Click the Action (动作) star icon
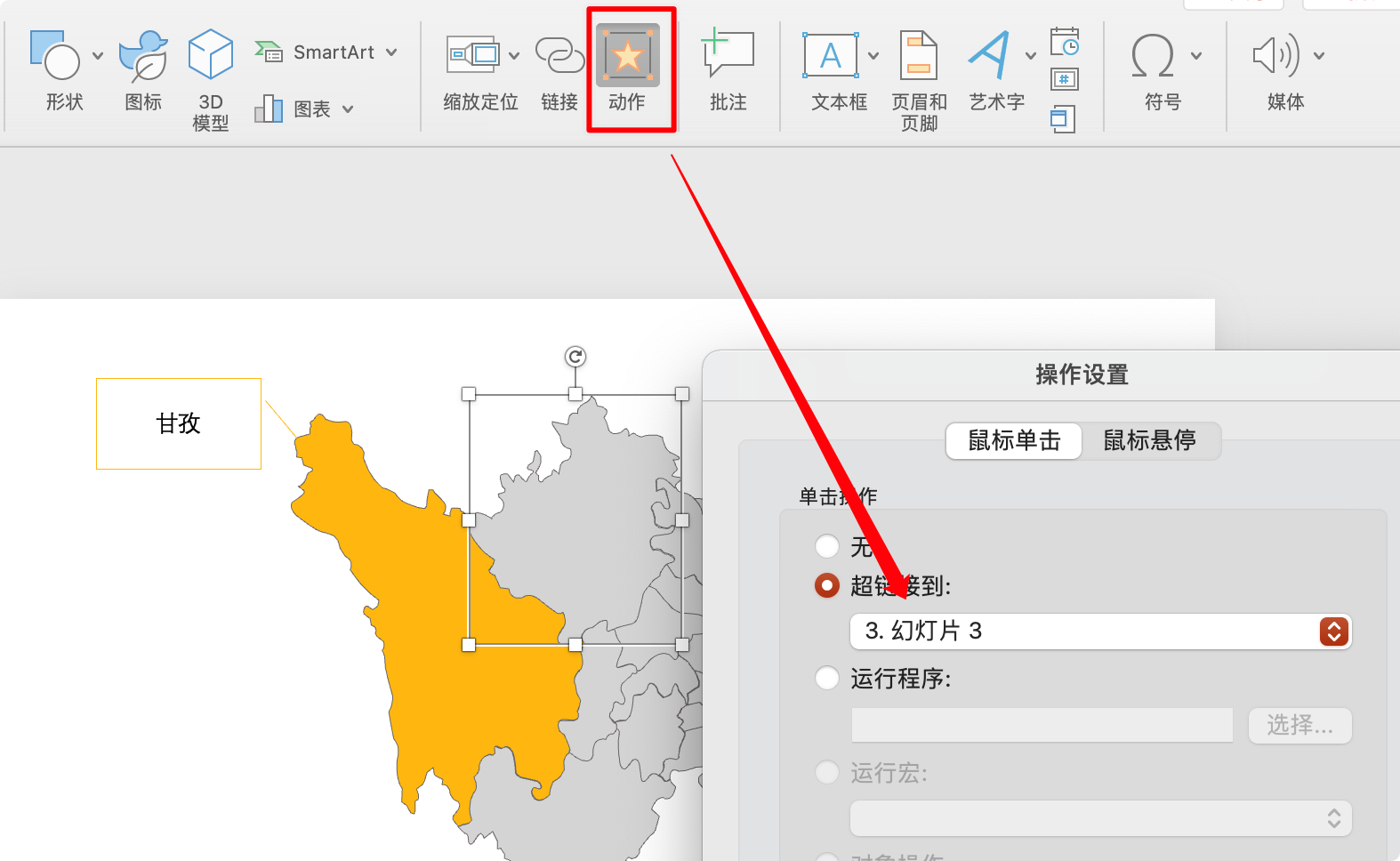1400x861 pixels. (x=627, y=55)
